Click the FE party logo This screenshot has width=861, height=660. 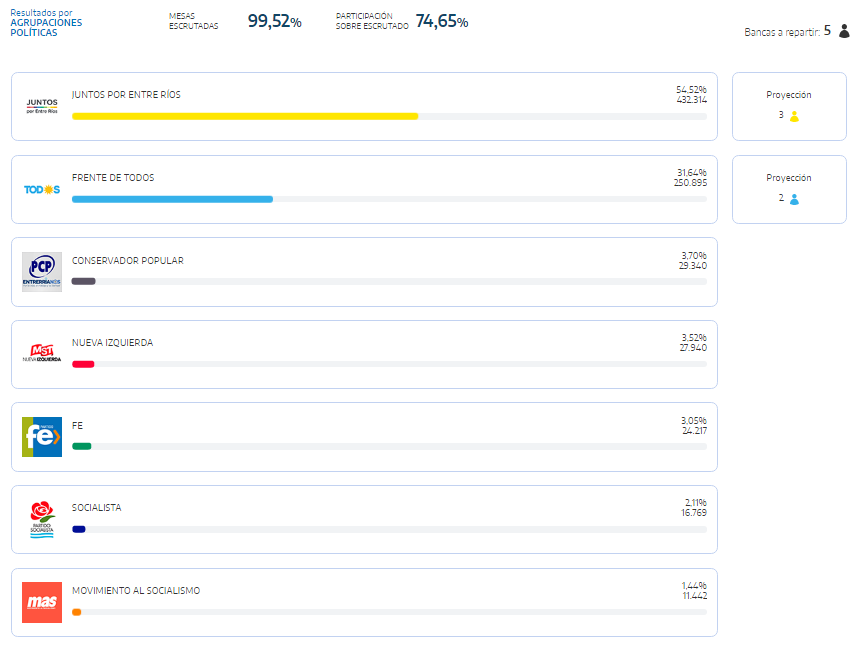click(x=42, y=437)
